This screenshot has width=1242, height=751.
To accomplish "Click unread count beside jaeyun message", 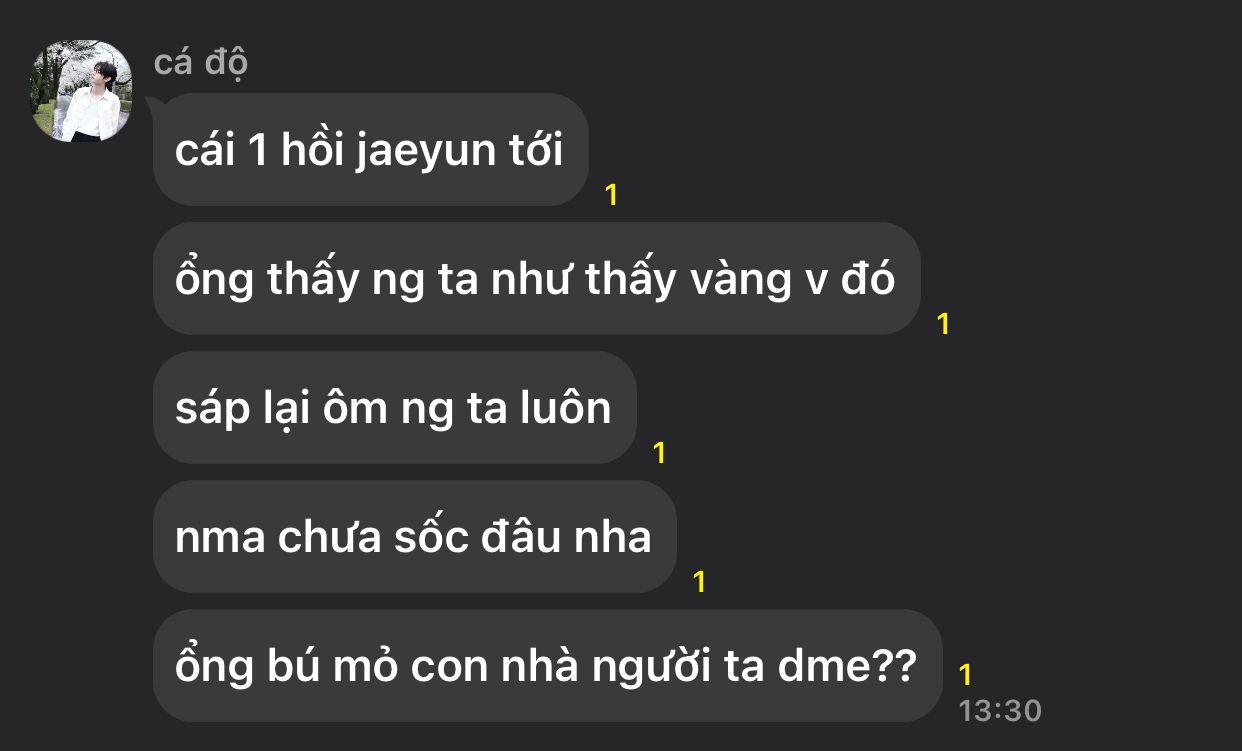I will (612, 195).
